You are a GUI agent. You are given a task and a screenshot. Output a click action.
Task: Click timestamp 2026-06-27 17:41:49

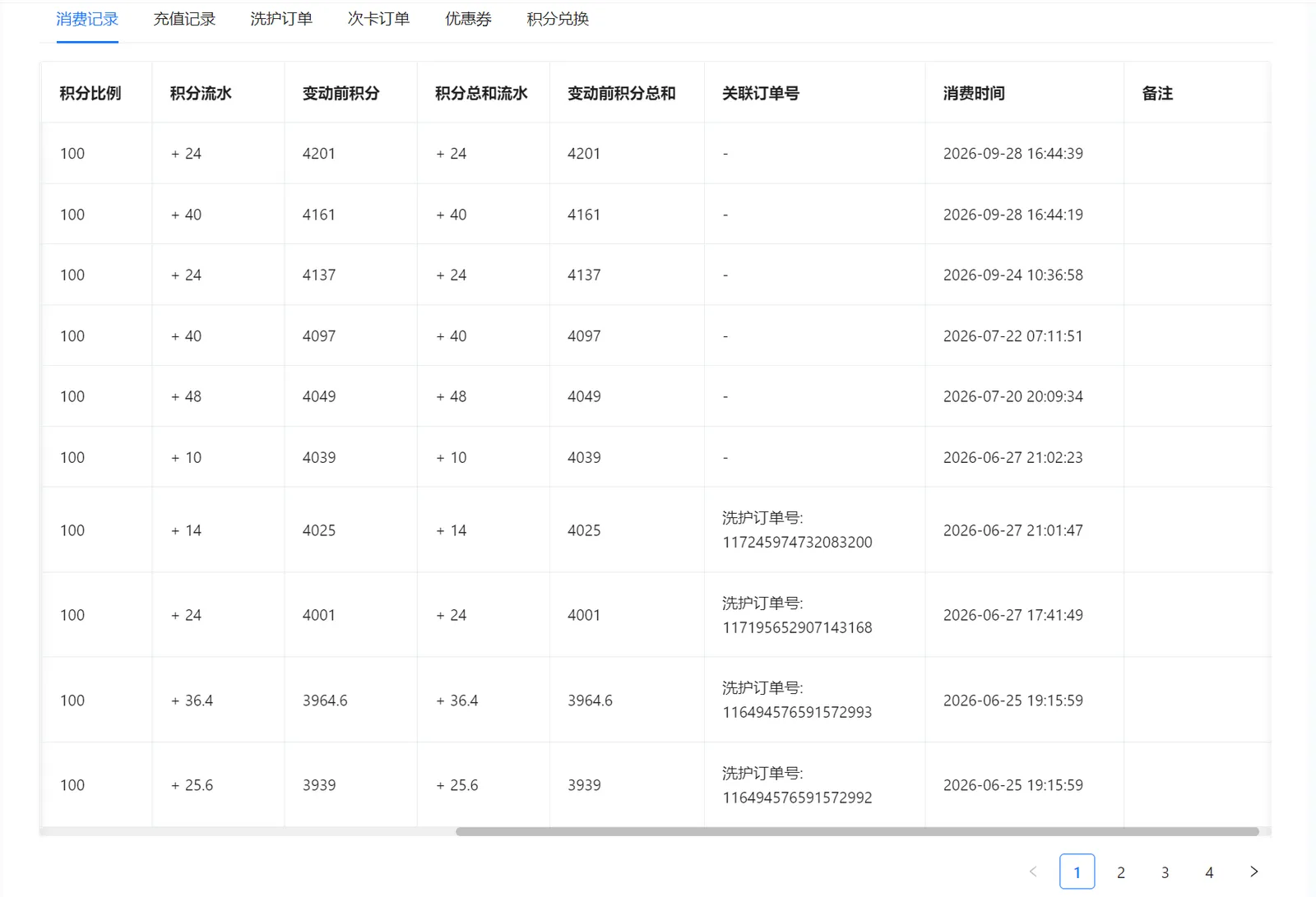tap(1013, 615)
